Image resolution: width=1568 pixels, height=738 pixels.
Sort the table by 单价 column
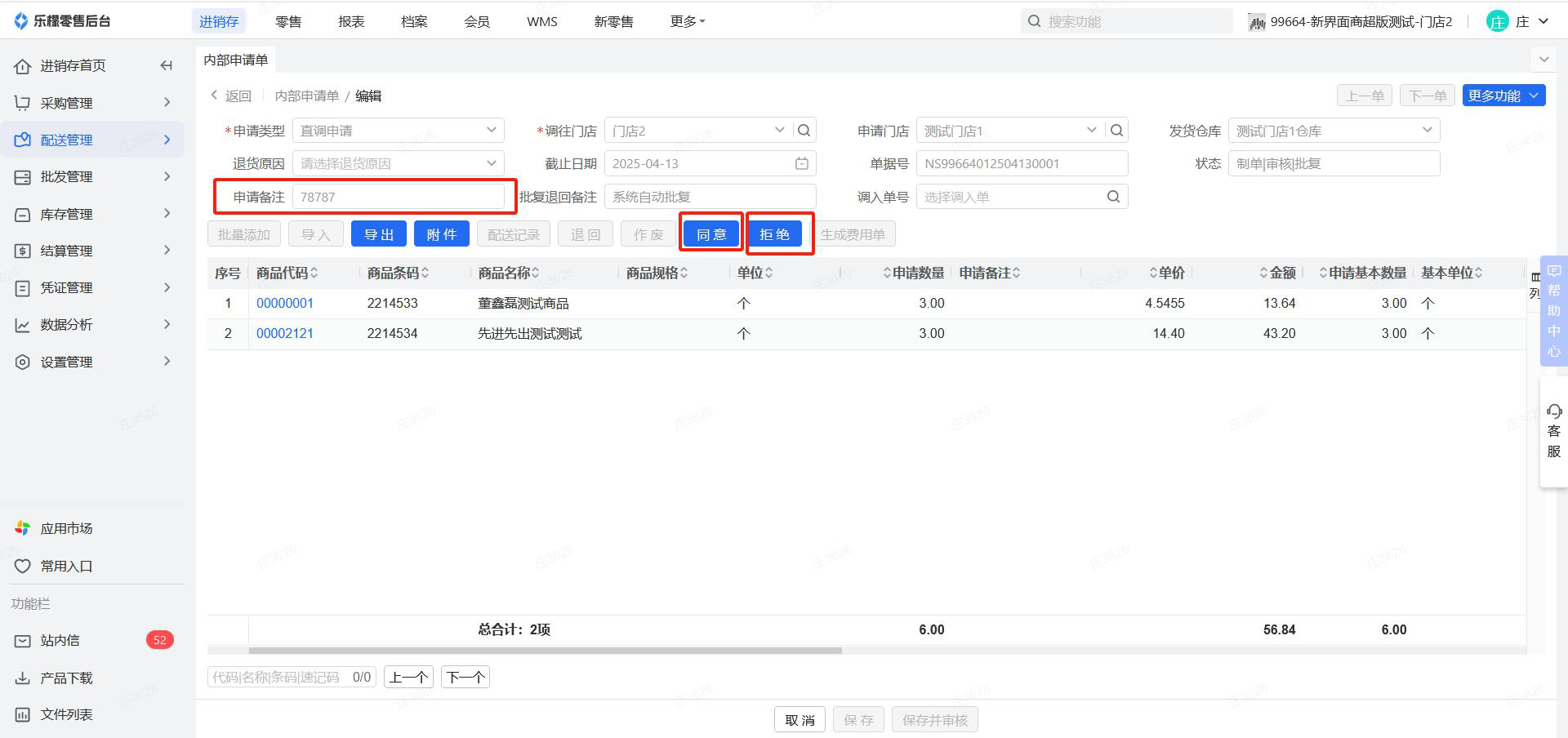click(1153, 273)
